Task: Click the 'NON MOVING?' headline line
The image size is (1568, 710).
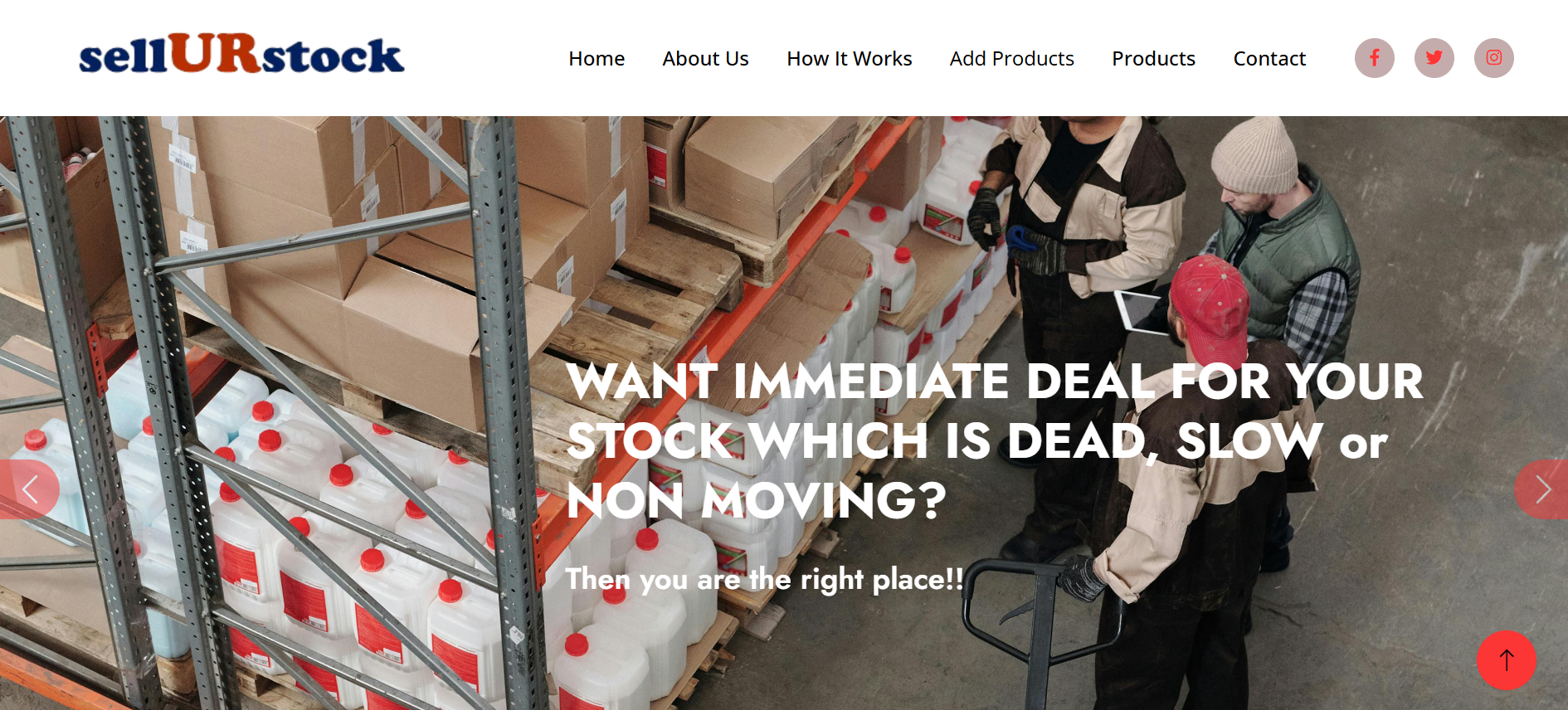Action: (756, 501)
